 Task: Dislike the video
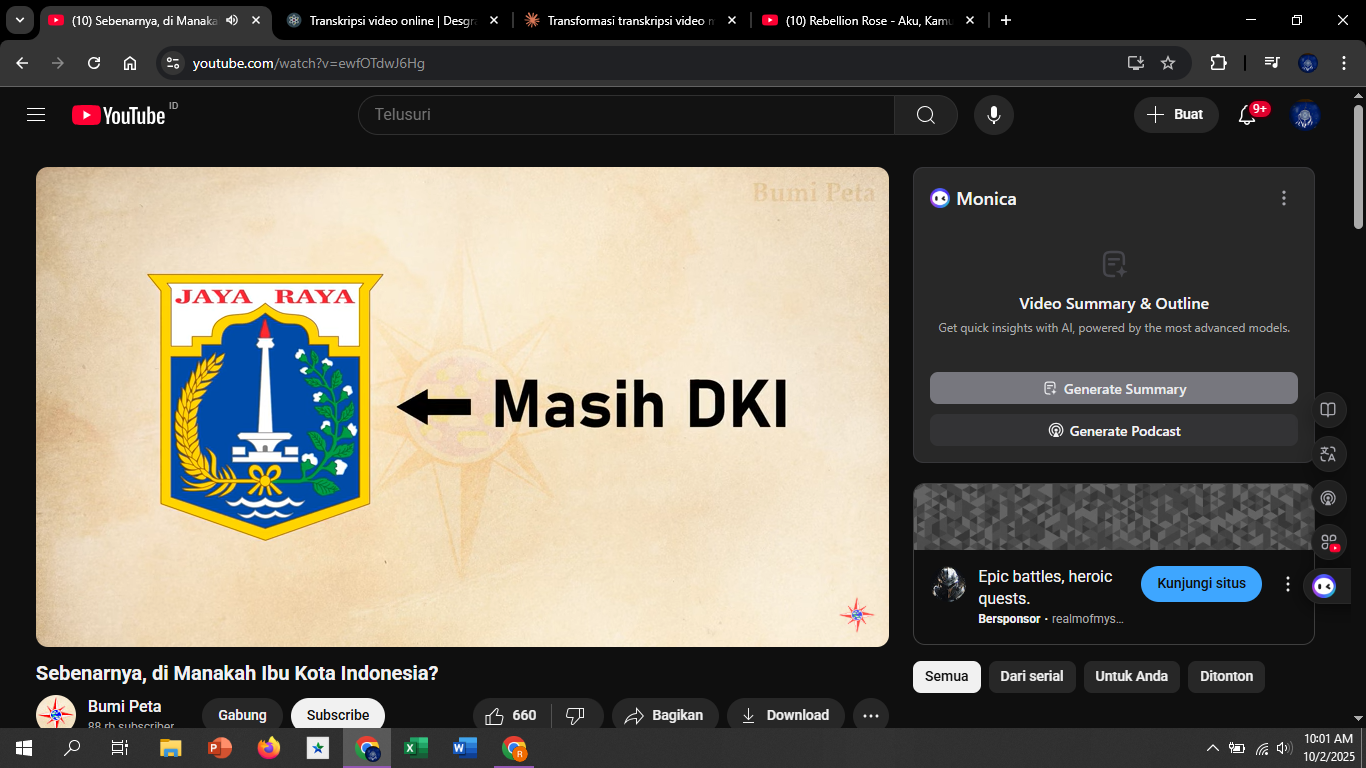point(576,715)
